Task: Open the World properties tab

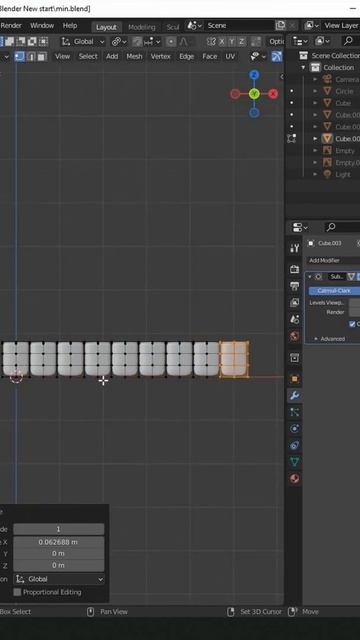Action: pos(294,336)
